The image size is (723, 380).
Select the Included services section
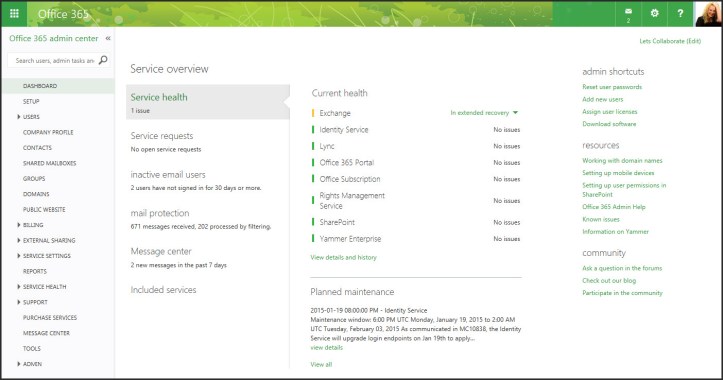point(163,290)
